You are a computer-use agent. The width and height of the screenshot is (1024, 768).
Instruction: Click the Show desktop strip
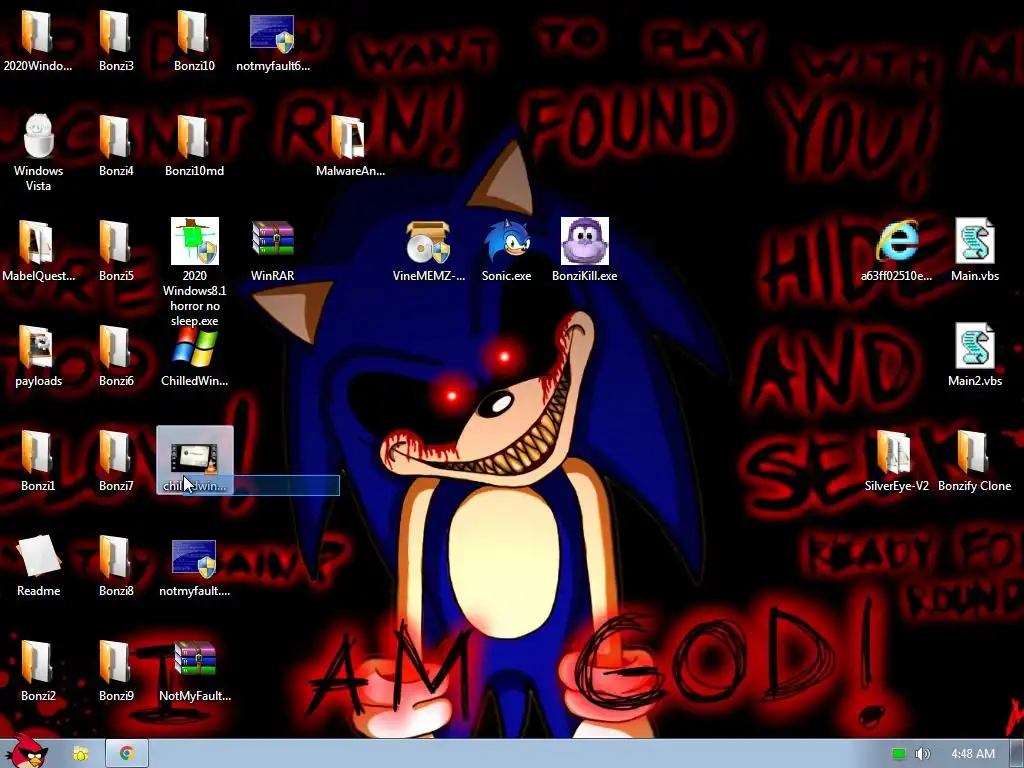pyautogui.click(x=1017, y=754)
